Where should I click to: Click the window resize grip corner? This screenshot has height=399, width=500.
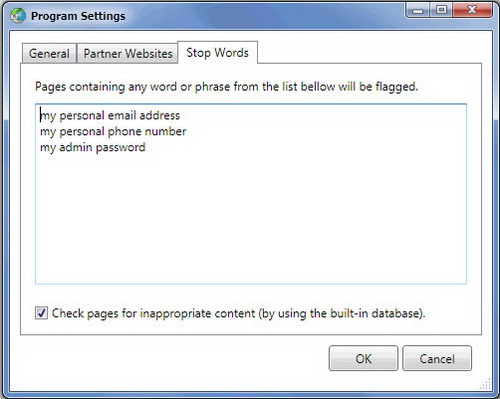tap(486, 384)
